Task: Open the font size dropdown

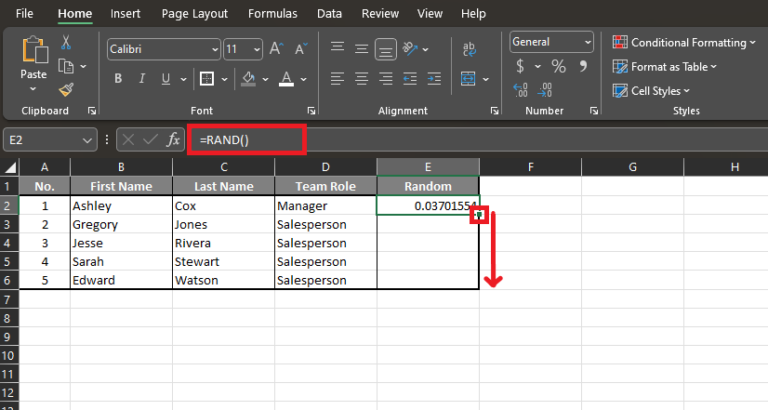Action: 257,49
